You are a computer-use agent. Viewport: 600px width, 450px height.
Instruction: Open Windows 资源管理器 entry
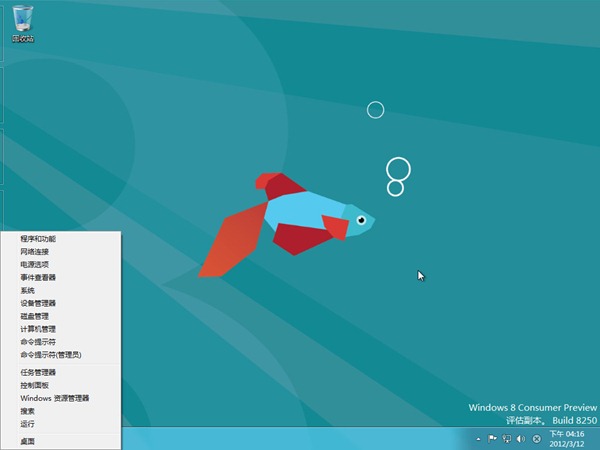[61, 398]
